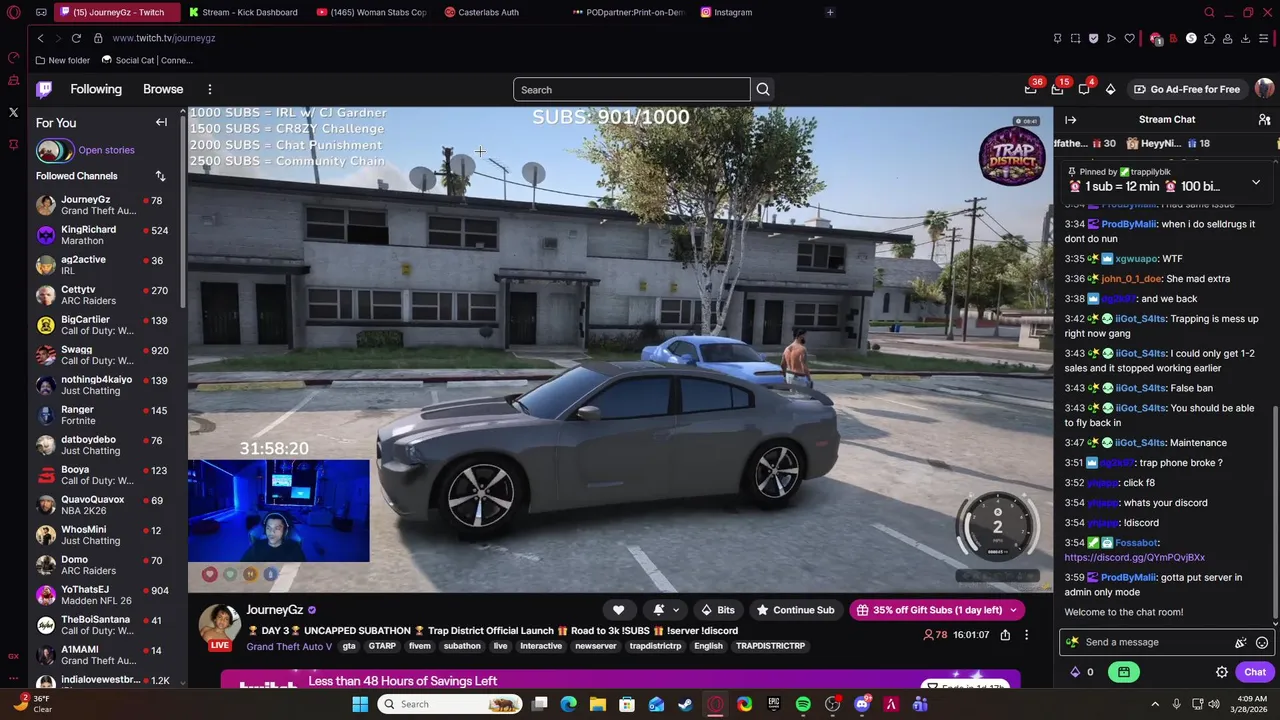The width and height of the screenshot is (1280, 720).
Task: Sort the Followed Channels list
Action: tap(160, 176)
